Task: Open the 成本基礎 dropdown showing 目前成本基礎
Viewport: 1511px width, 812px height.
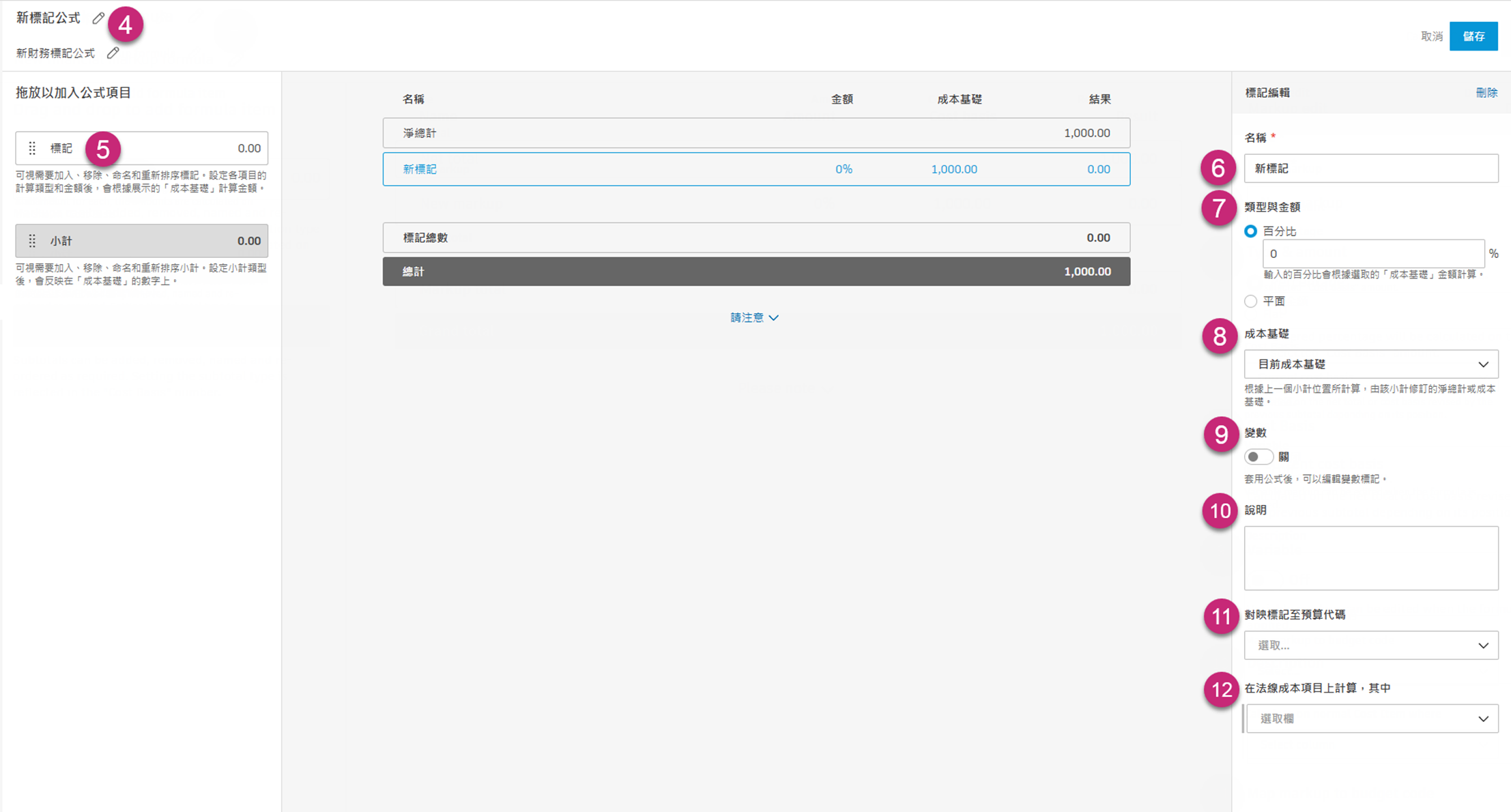Action: pyautogui.click(x=1370, y=364)
